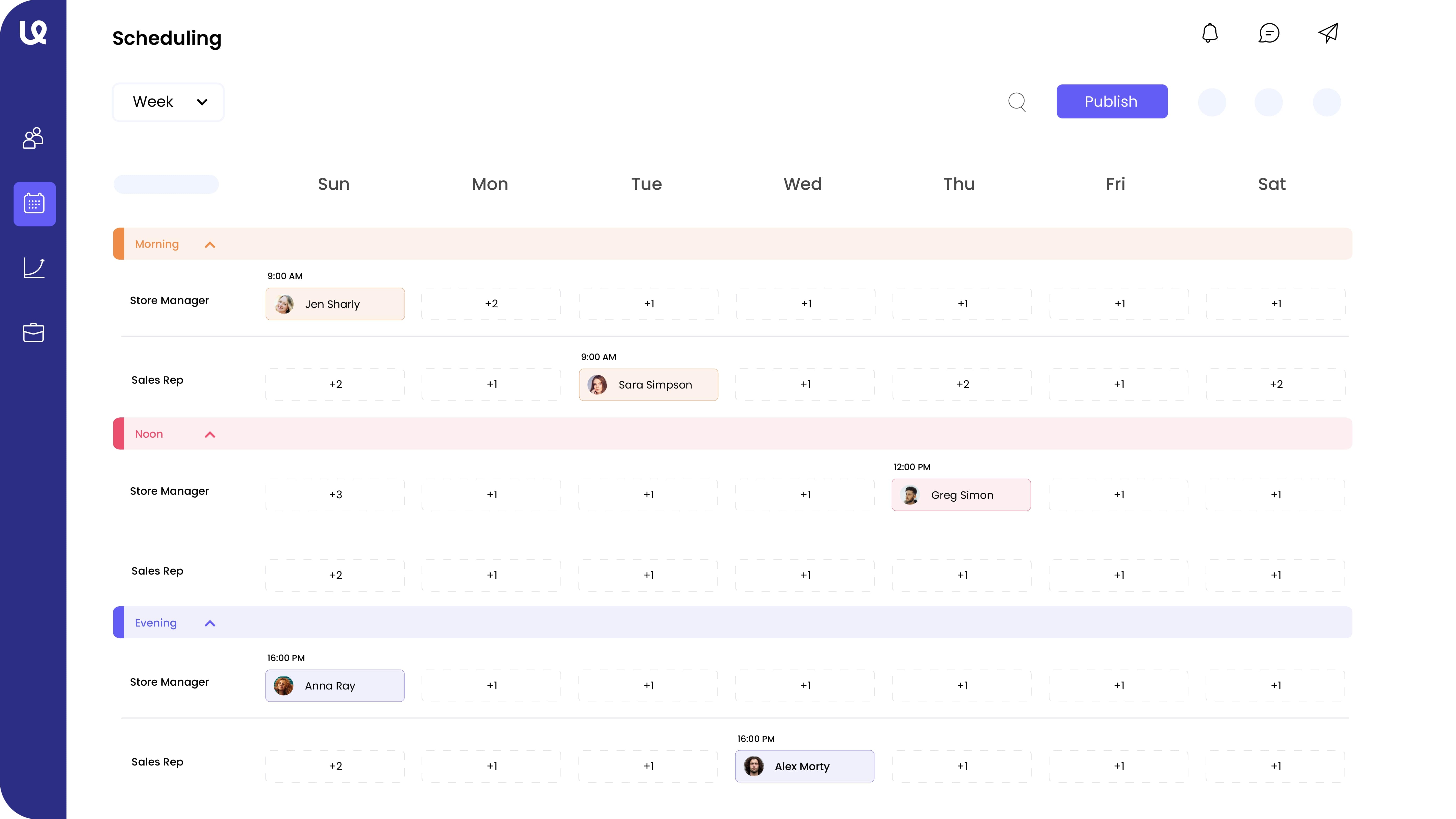Screen dimensions: 1456x819
Task: Collapse the Evening section
Action: [x=210, y=623]
